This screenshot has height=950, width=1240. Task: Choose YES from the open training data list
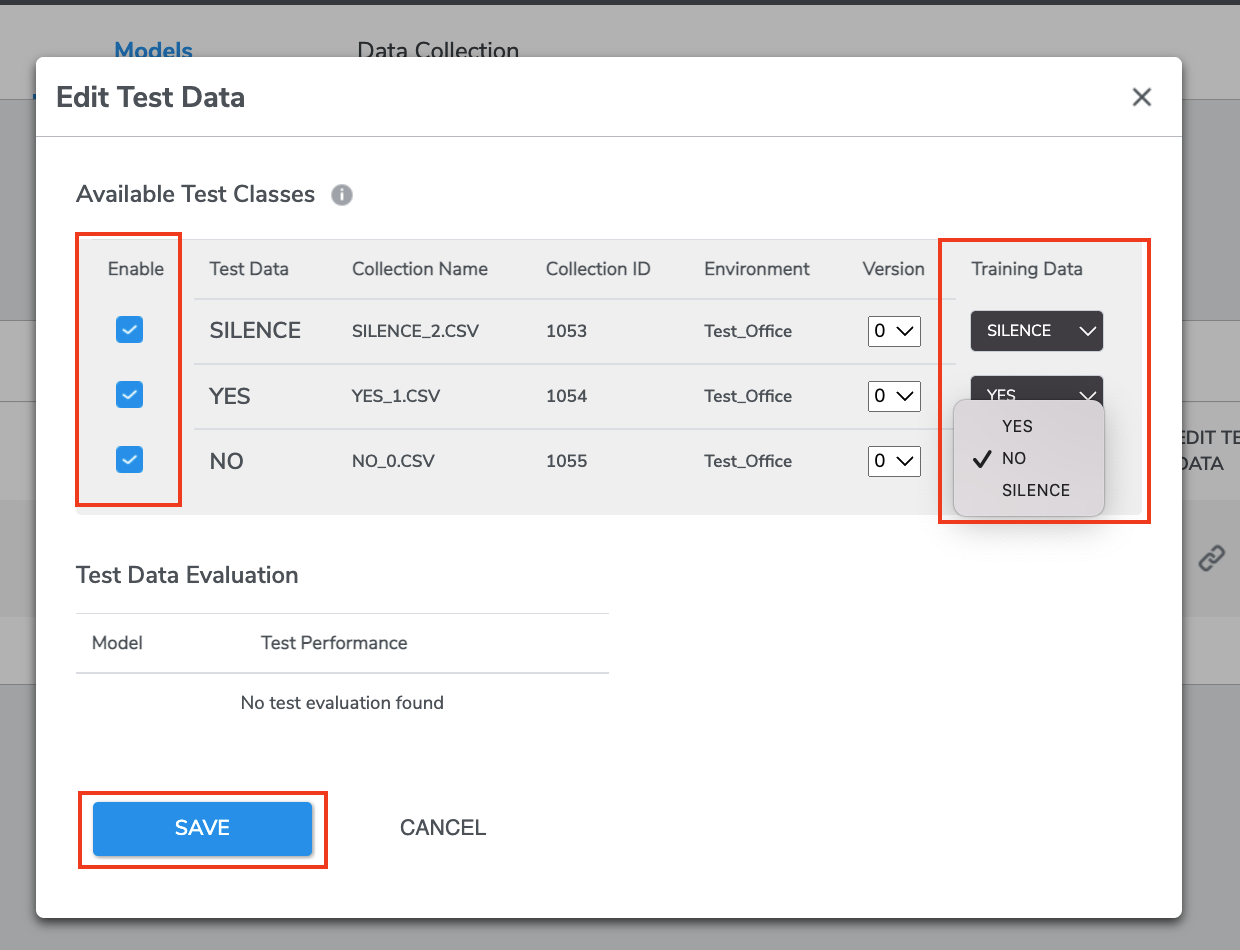[x=1017, y=426]
